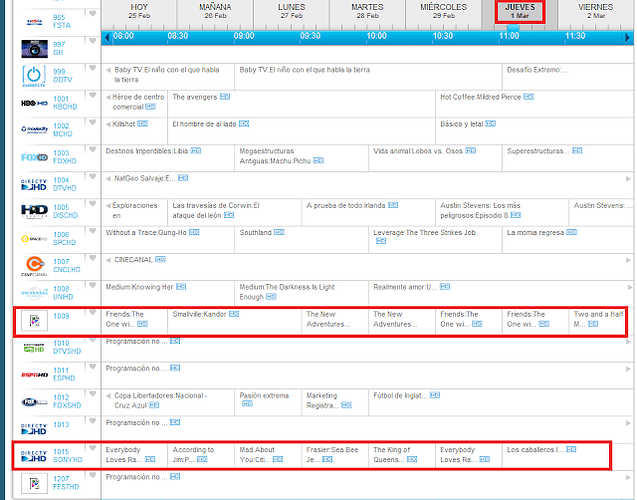
Task: Open the Smallville: Kandor program
Action: point(200,314)
